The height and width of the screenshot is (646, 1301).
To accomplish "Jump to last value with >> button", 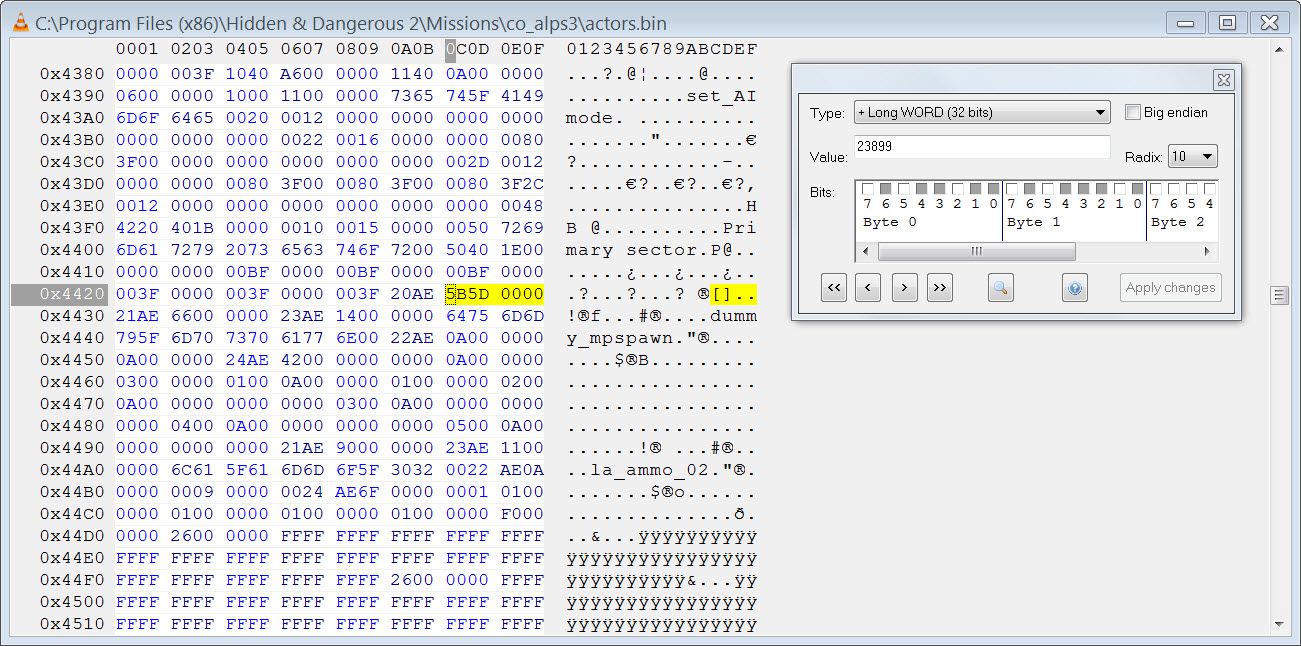I will tap(939, 288).
